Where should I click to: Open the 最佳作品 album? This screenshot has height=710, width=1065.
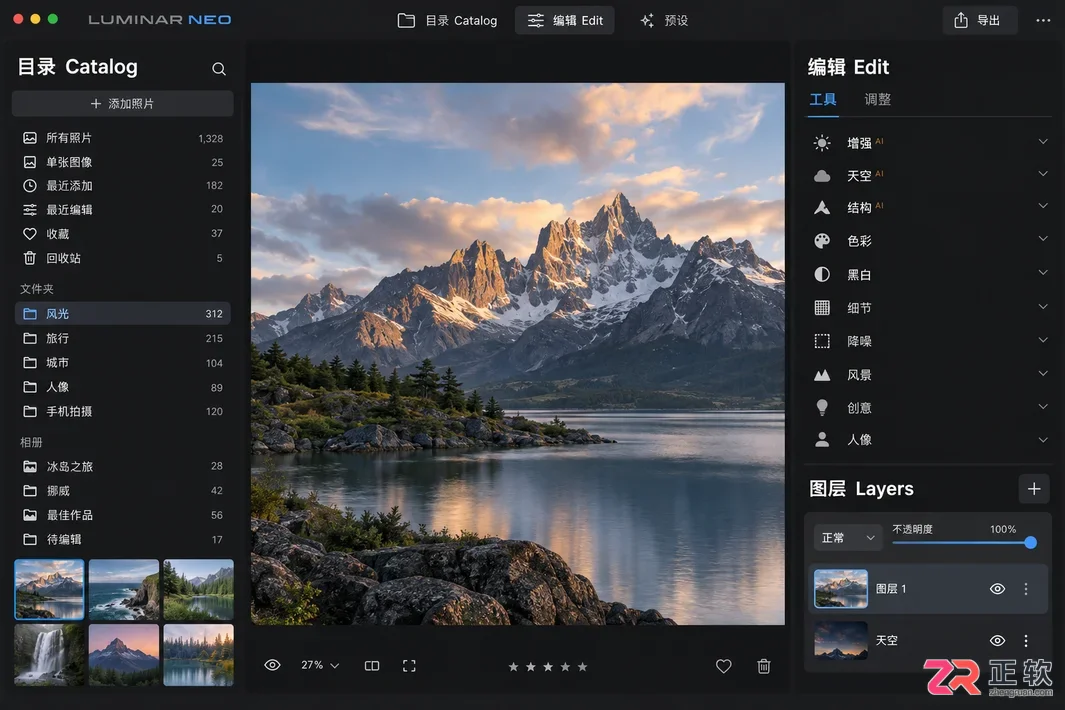coord(123,515)
